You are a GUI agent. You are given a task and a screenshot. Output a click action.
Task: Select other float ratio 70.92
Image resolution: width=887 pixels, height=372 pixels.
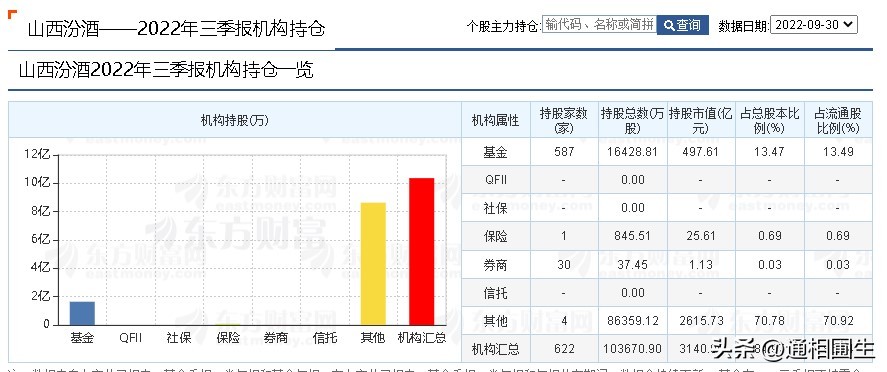pos(838,321)
